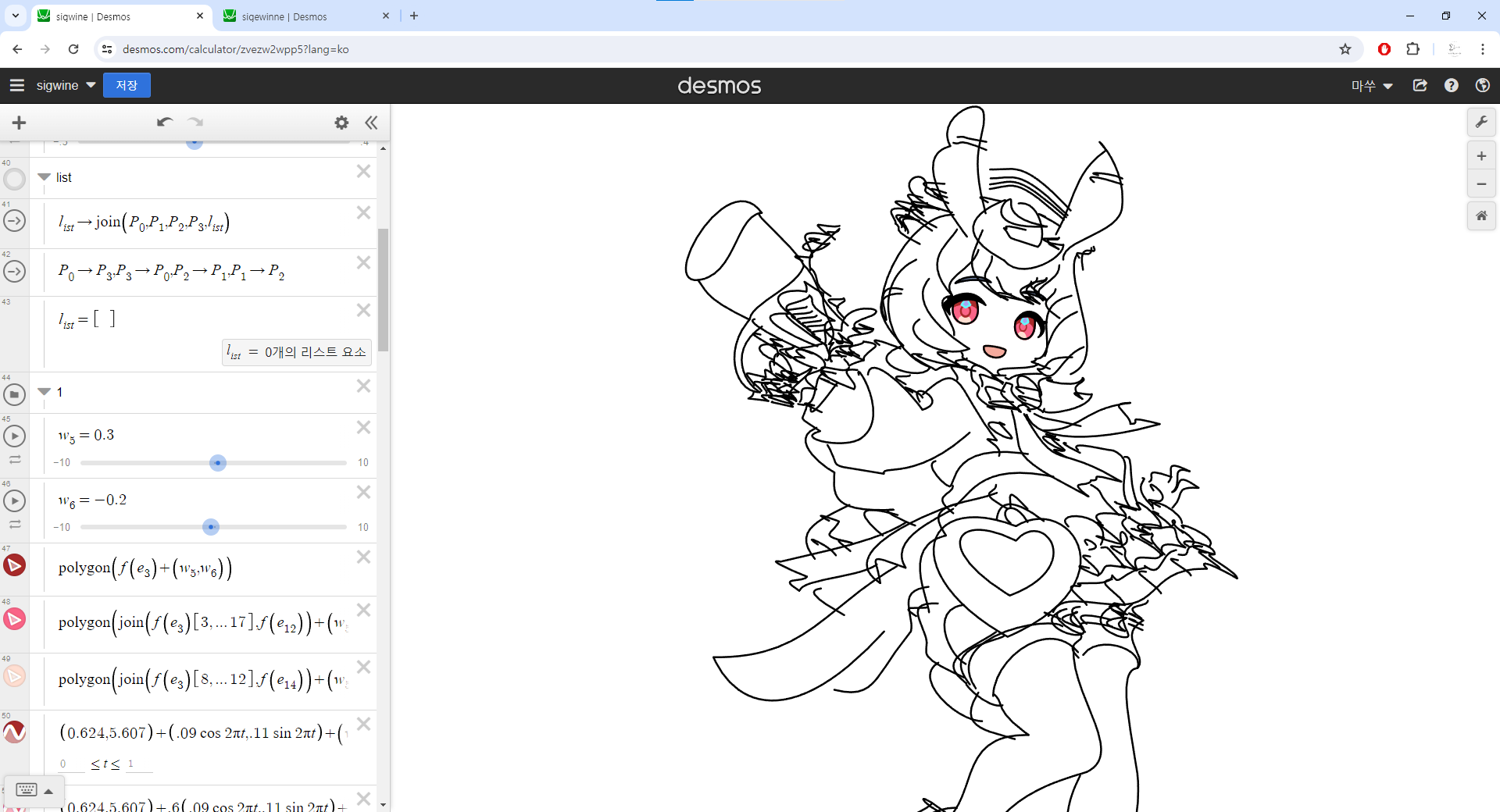
Task: Open the hamburger menu for graphs
Action: (17, 85)
